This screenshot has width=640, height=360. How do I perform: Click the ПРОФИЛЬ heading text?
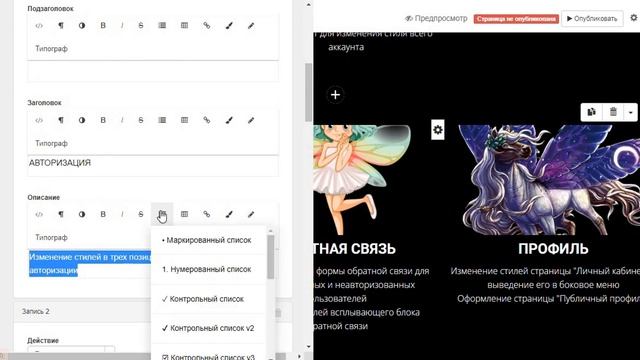coord(553,249)
